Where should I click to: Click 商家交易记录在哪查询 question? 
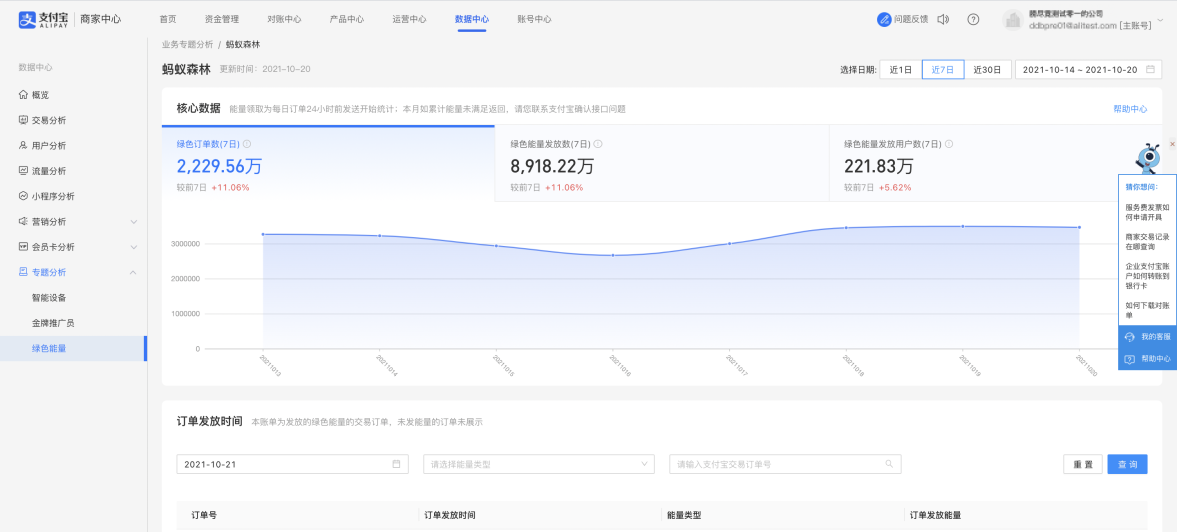(1147, 241)
